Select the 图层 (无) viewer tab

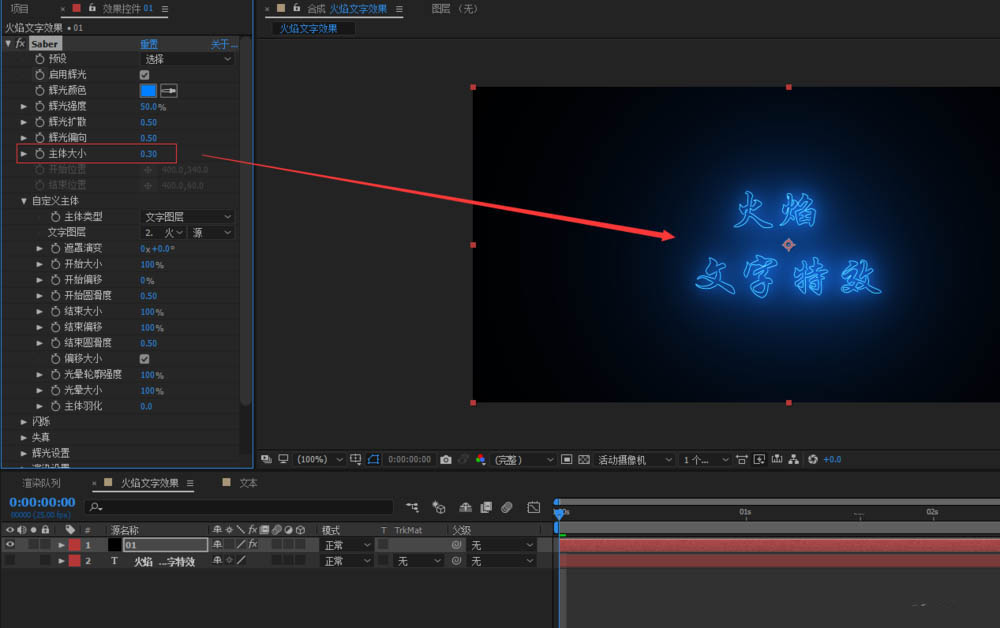pos(455,9)
